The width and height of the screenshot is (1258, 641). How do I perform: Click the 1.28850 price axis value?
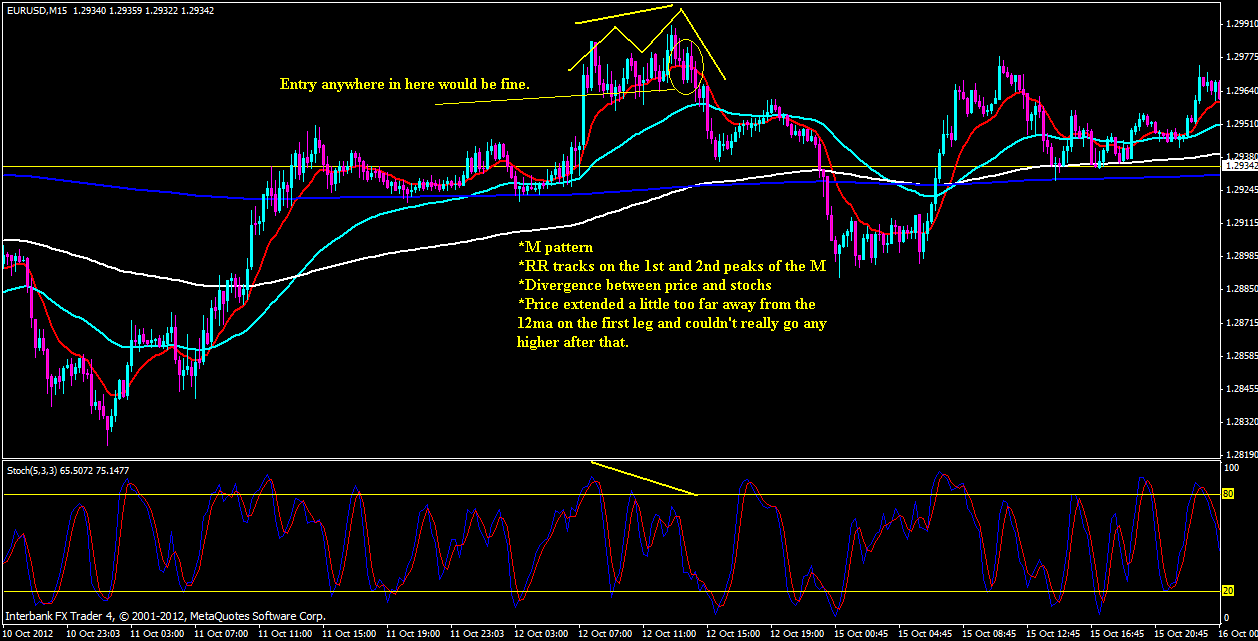1241,290
